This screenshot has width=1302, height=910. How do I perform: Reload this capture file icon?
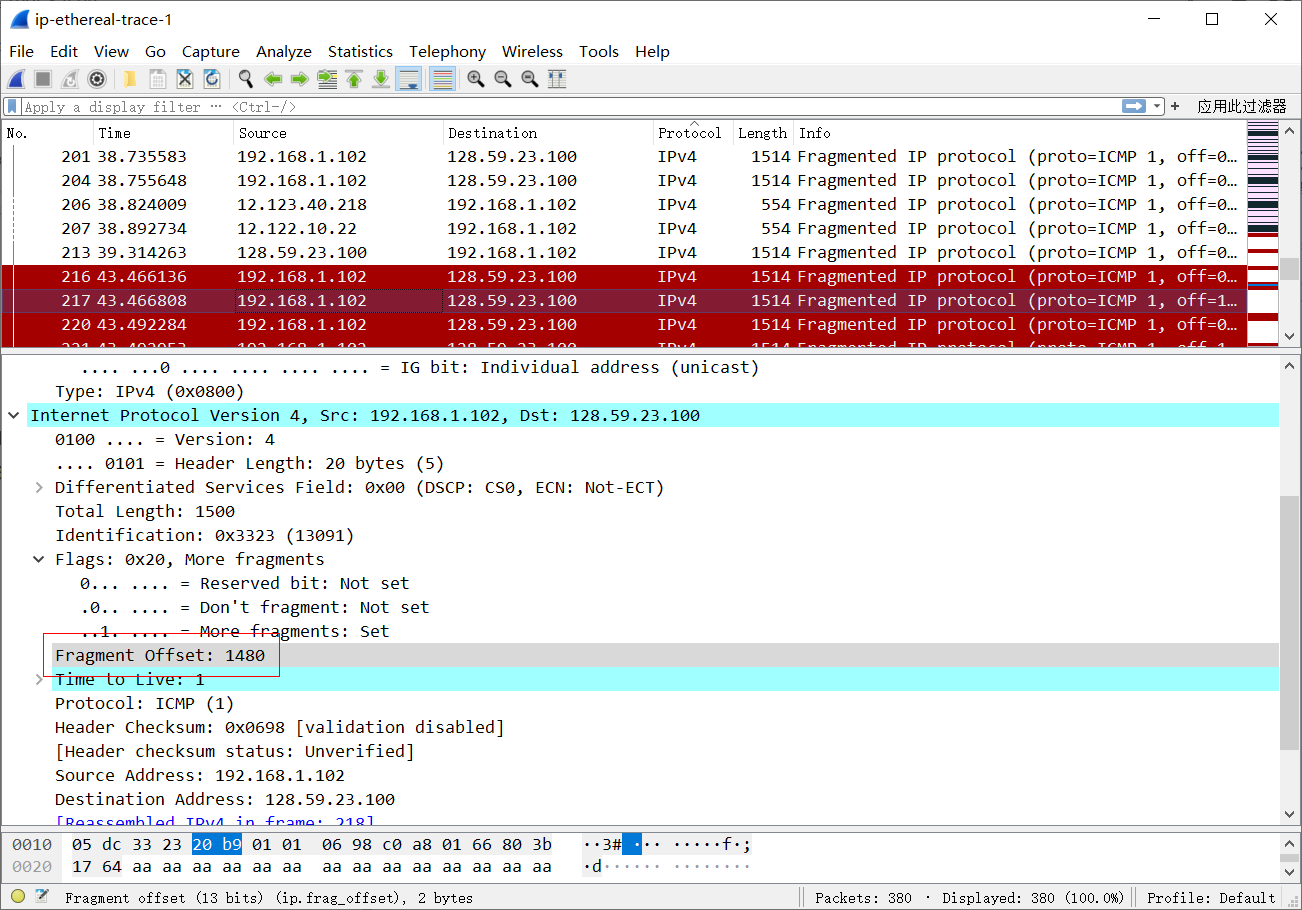pos(211,79)
